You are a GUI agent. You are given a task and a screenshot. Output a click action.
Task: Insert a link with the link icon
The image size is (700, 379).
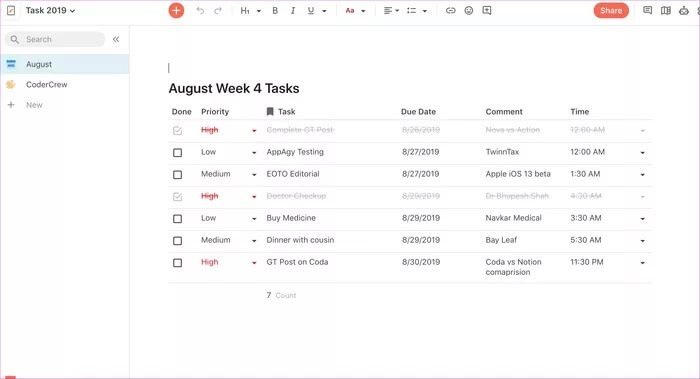(x=450, y=11)
